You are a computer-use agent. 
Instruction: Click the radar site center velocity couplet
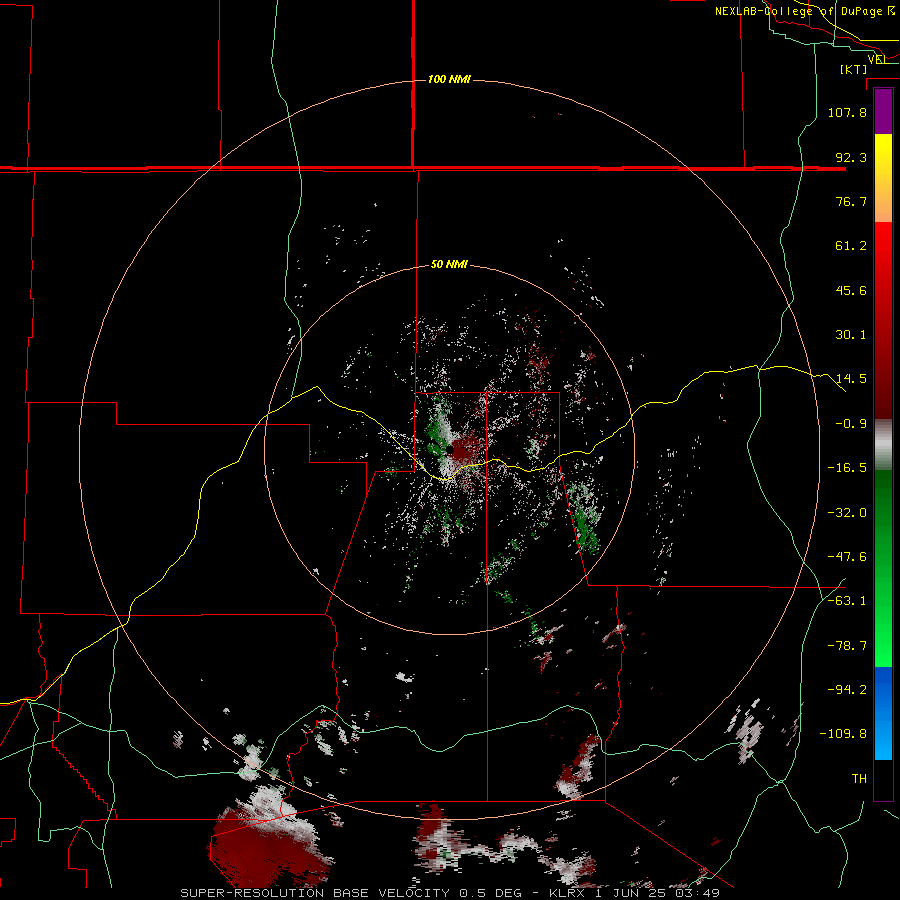tap(451, 450)
